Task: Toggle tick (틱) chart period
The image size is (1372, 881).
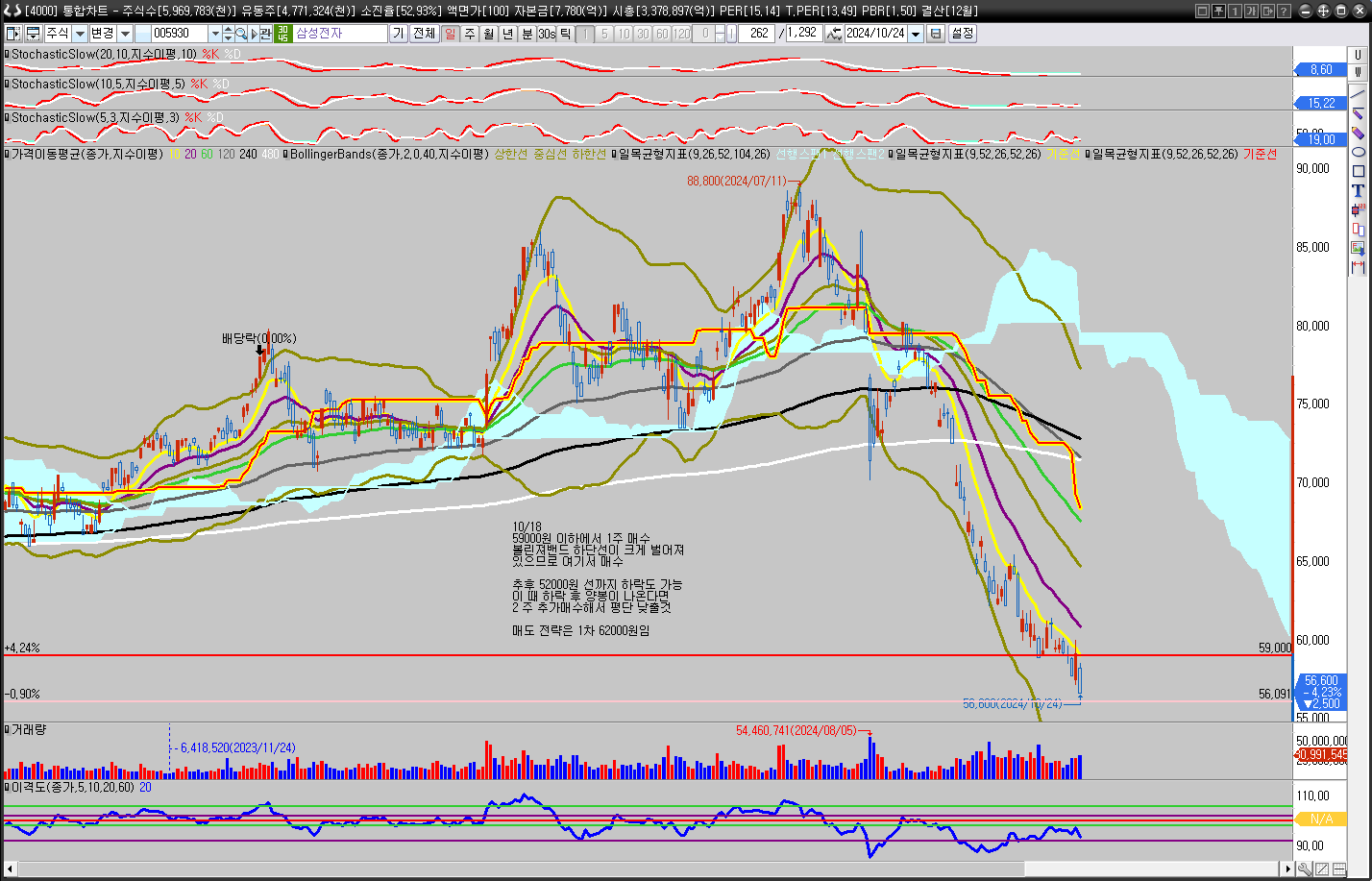Action: (566, 34)
